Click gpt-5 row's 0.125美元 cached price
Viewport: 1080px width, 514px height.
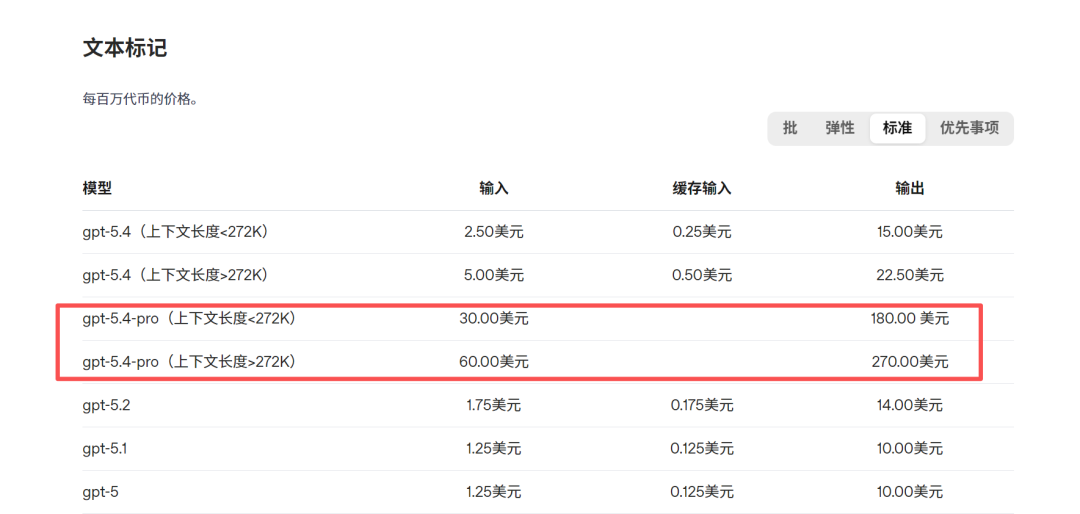tap(702, 492)
